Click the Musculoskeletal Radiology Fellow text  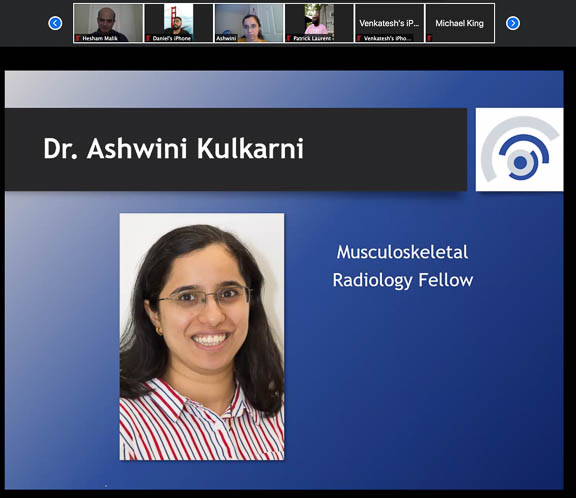403,266
